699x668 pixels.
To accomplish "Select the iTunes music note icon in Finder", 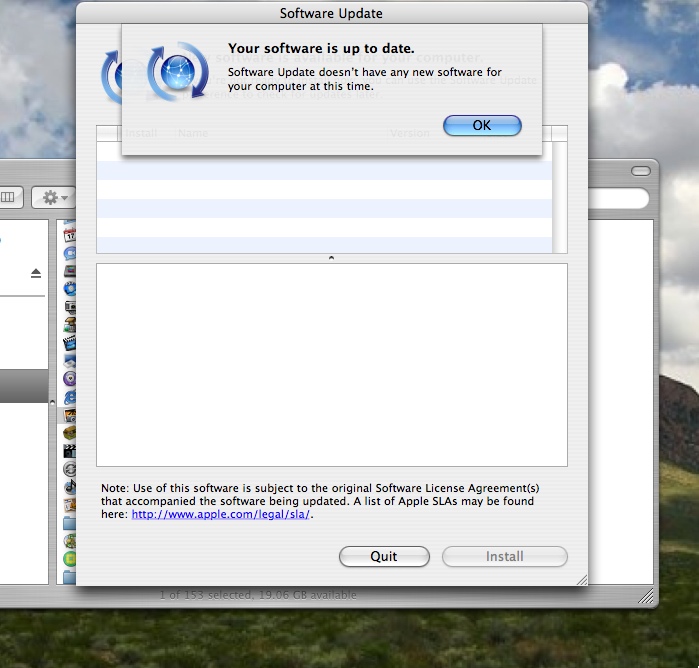I will pyautogui.click(x=70, y=486).
